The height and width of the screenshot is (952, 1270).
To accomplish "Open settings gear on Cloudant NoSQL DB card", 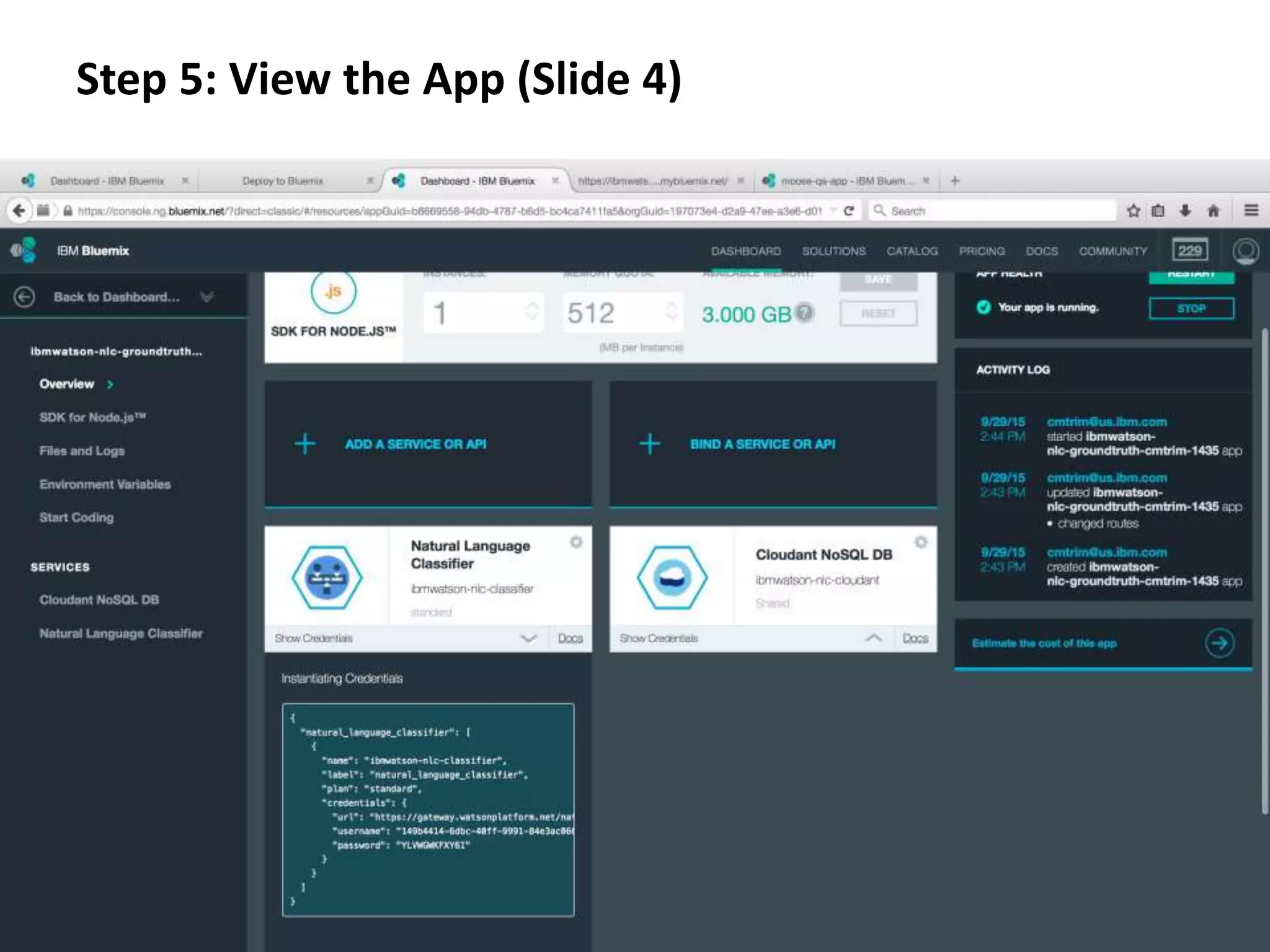I will [x=921, y=542].
